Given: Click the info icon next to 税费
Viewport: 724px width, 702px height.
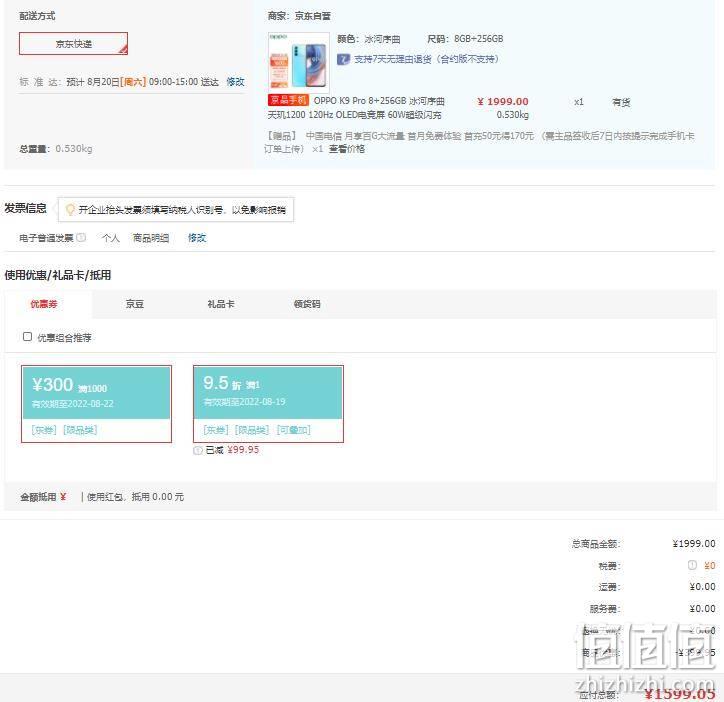Looking at the screenshot, I should 692,565.
